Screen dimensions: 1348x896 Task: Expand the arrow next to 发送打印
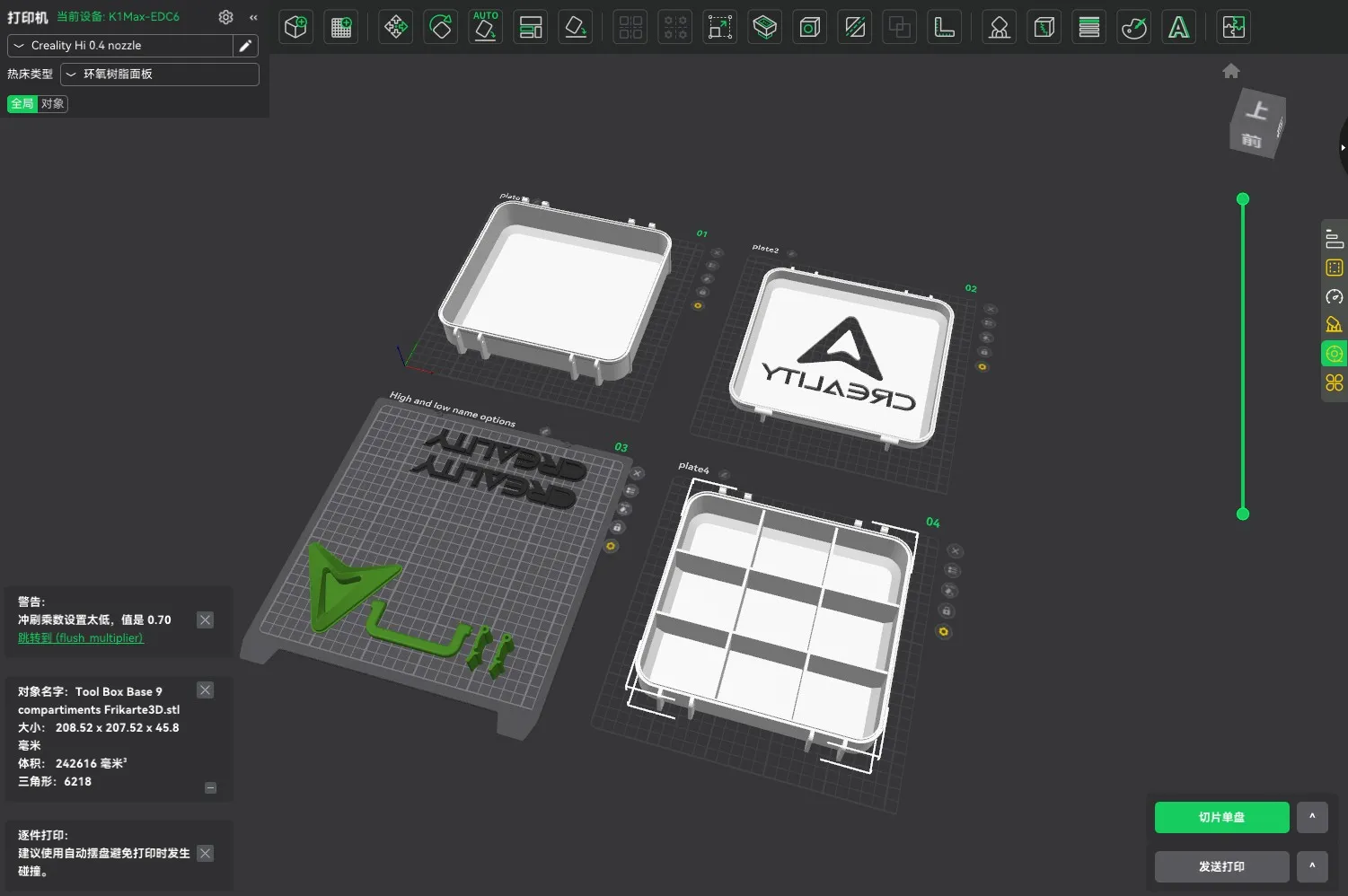(x=1312, y=866)
